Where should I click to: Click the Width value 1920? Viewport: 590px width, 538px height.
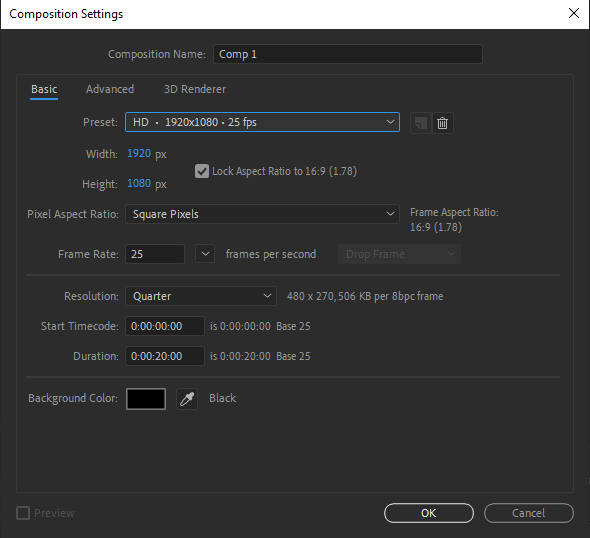pos(139,153)
